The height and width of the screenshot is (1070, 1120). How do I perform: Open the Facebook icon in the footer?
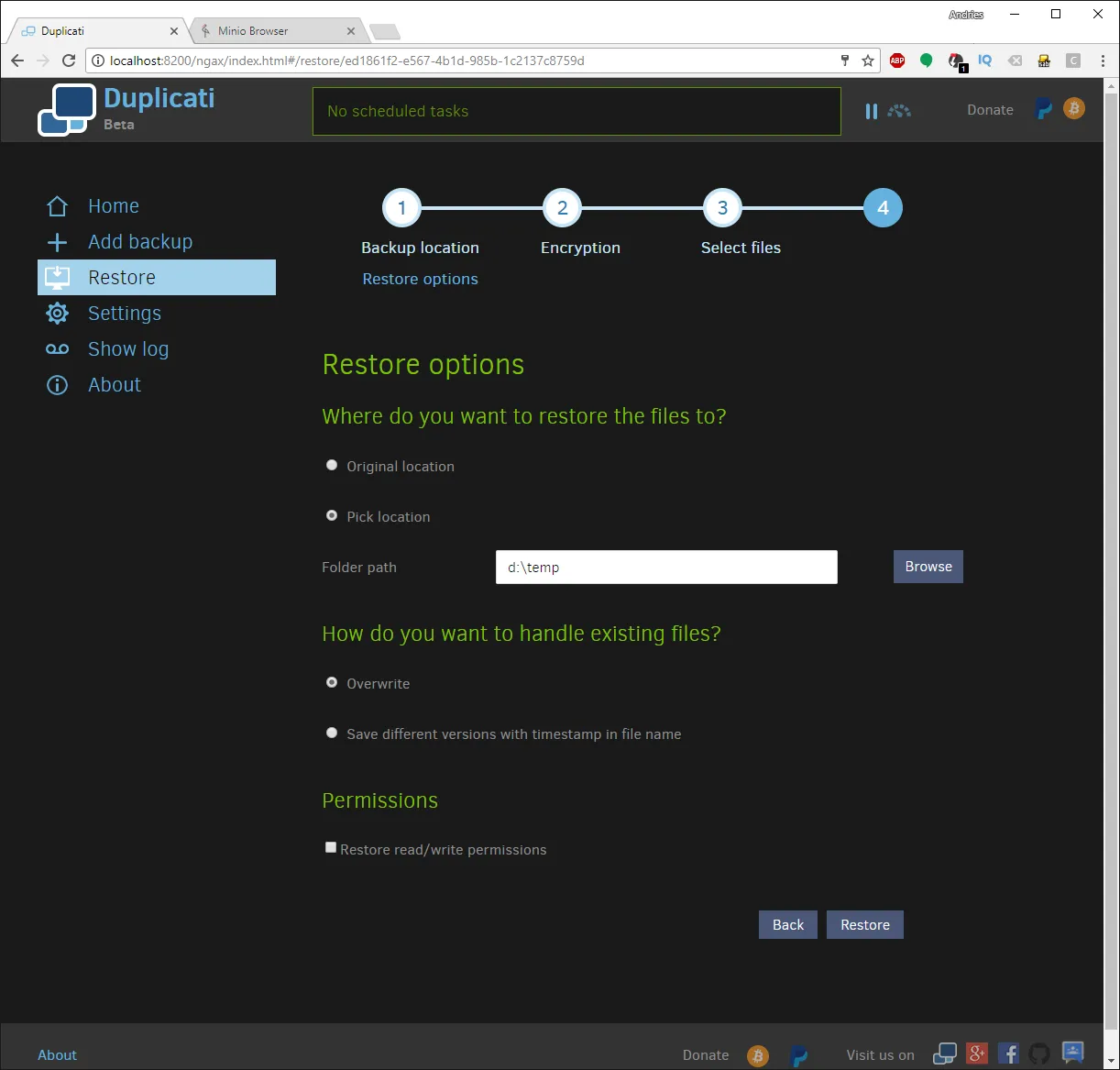click(1008, 1054)
